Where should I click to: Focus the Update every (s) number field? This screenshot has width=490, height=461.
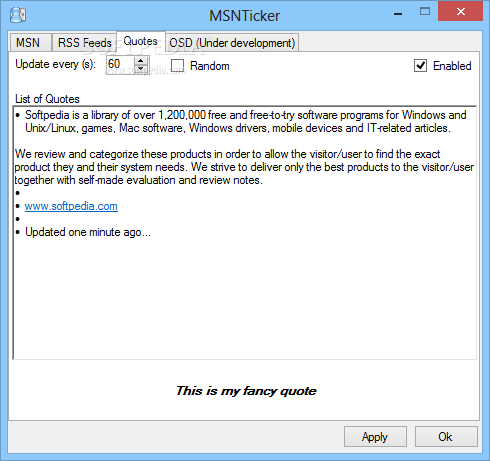point(120,64)
